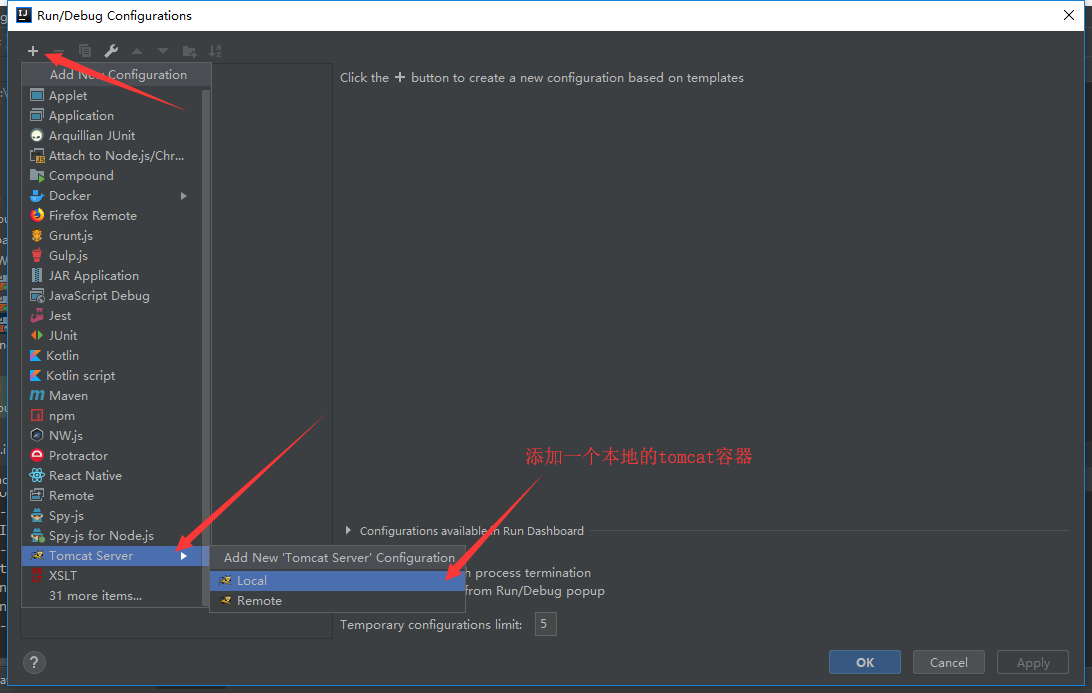Select JAR Application entry
The image size is (1092, 693).
(112, 276)
